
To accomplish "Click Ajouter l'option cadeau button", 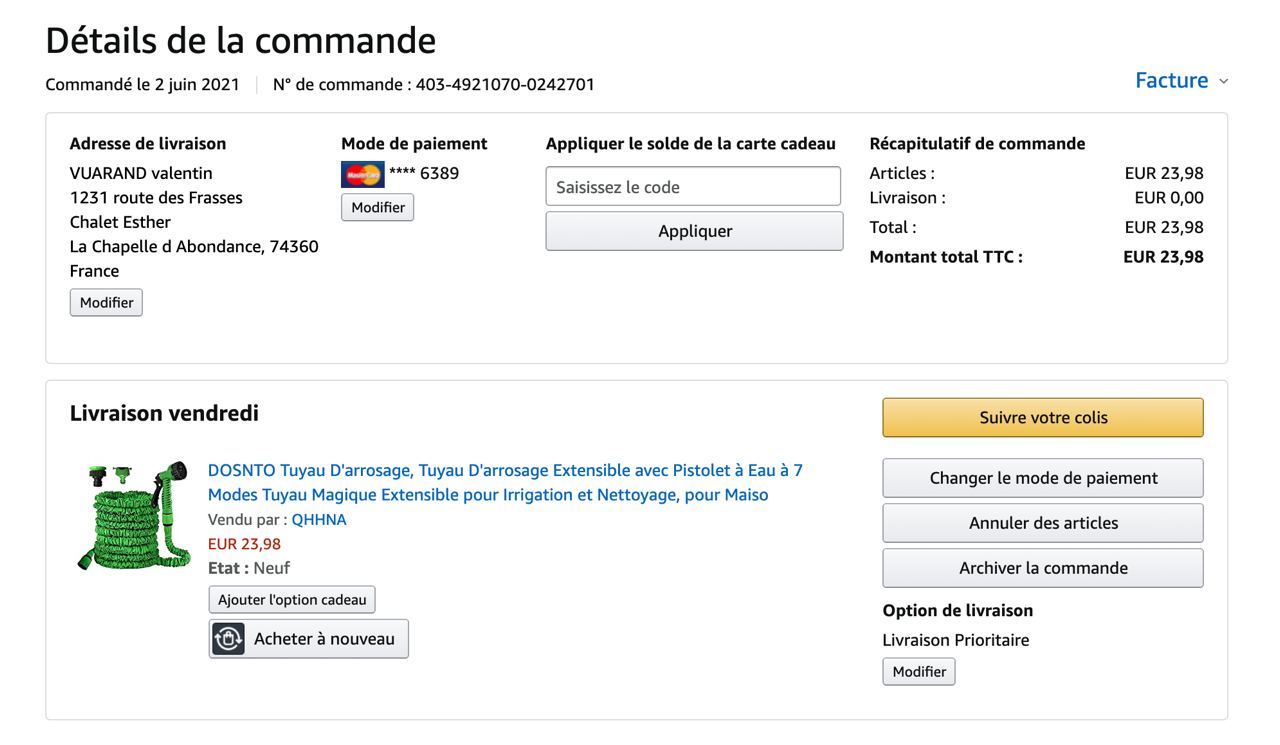I will 292,600.
